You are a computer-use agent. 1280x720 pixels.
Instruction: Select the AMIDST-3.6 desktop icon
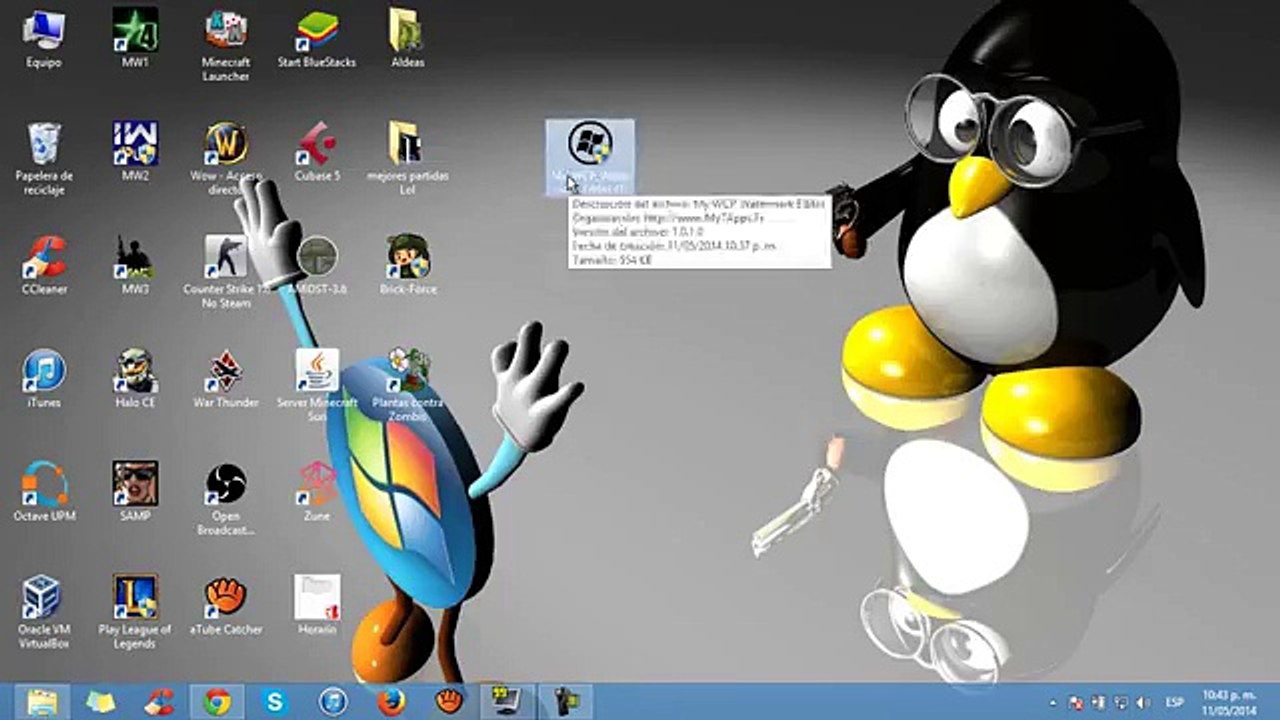pos(317,265)
